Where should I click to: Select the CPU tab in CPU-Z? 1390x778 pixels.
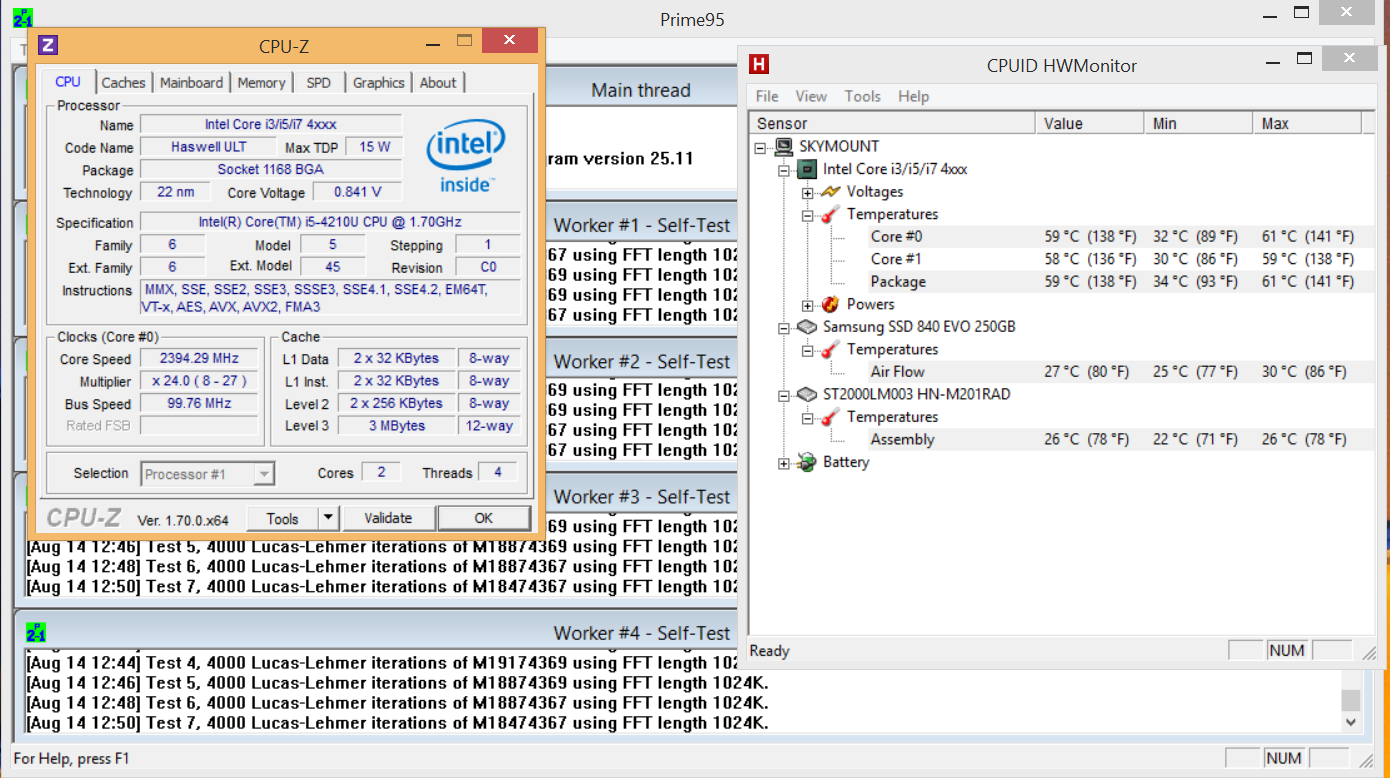click(x=68, y=82)
